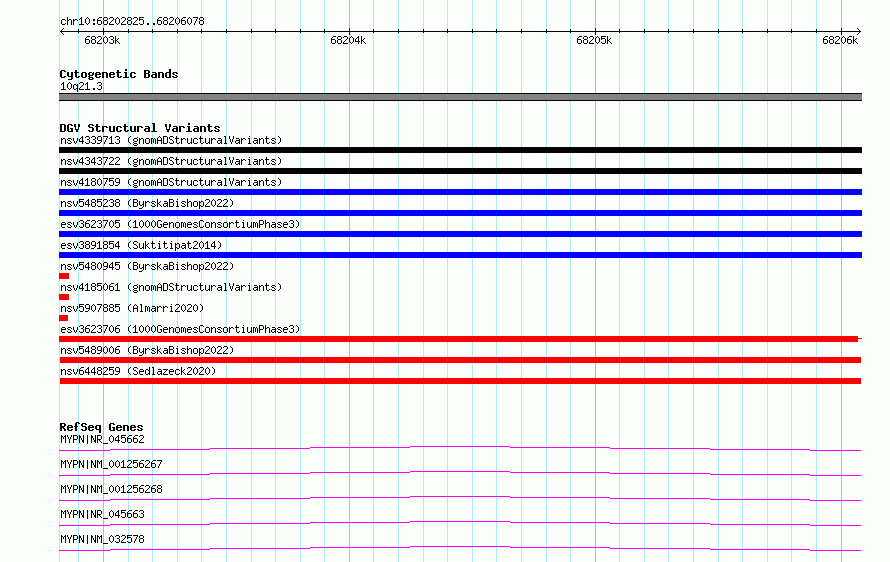Click the short red bar under nsv4185061

pos(64,297)
